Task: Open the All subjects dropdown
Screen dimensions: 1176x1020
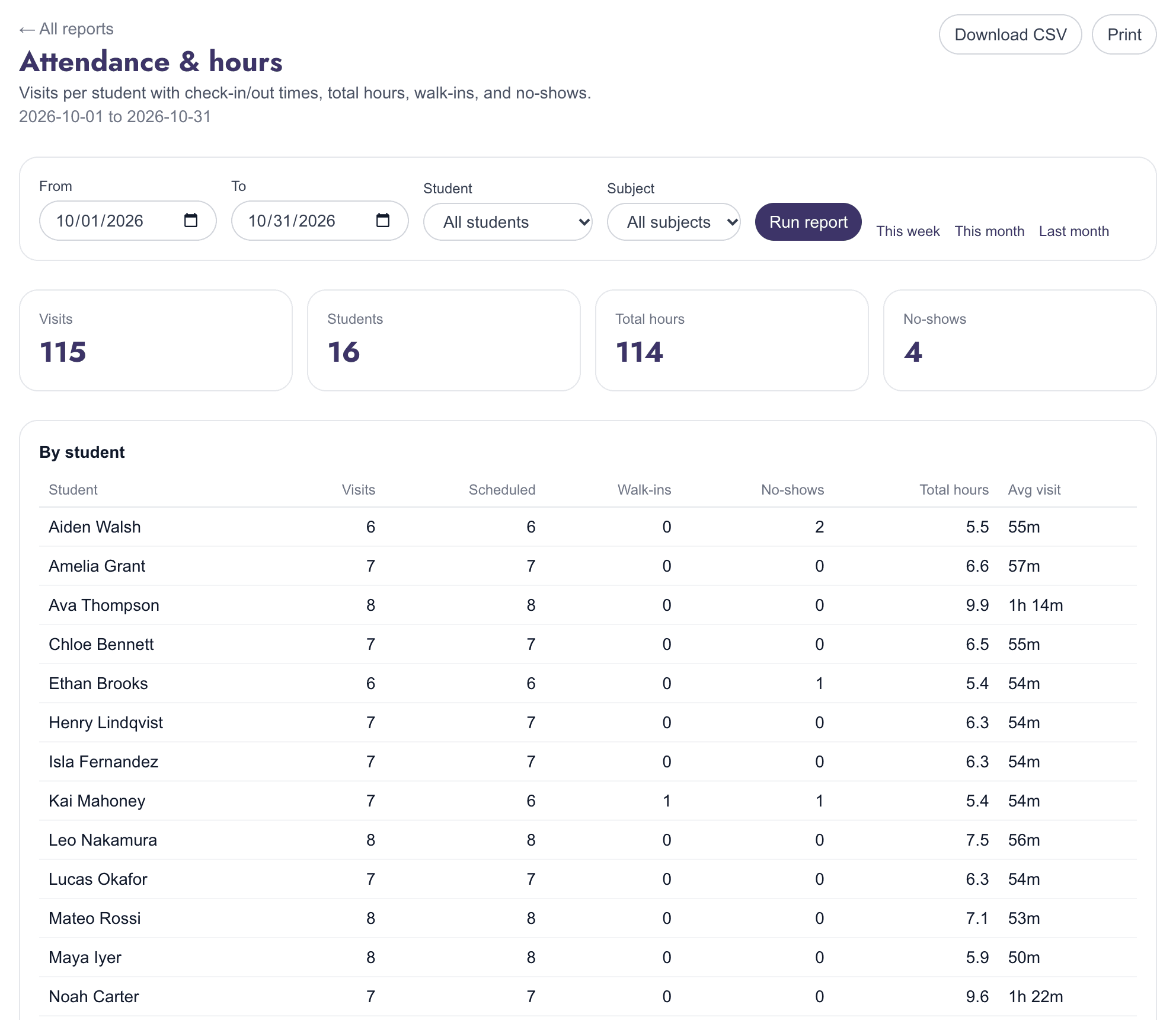Action: 674,222
